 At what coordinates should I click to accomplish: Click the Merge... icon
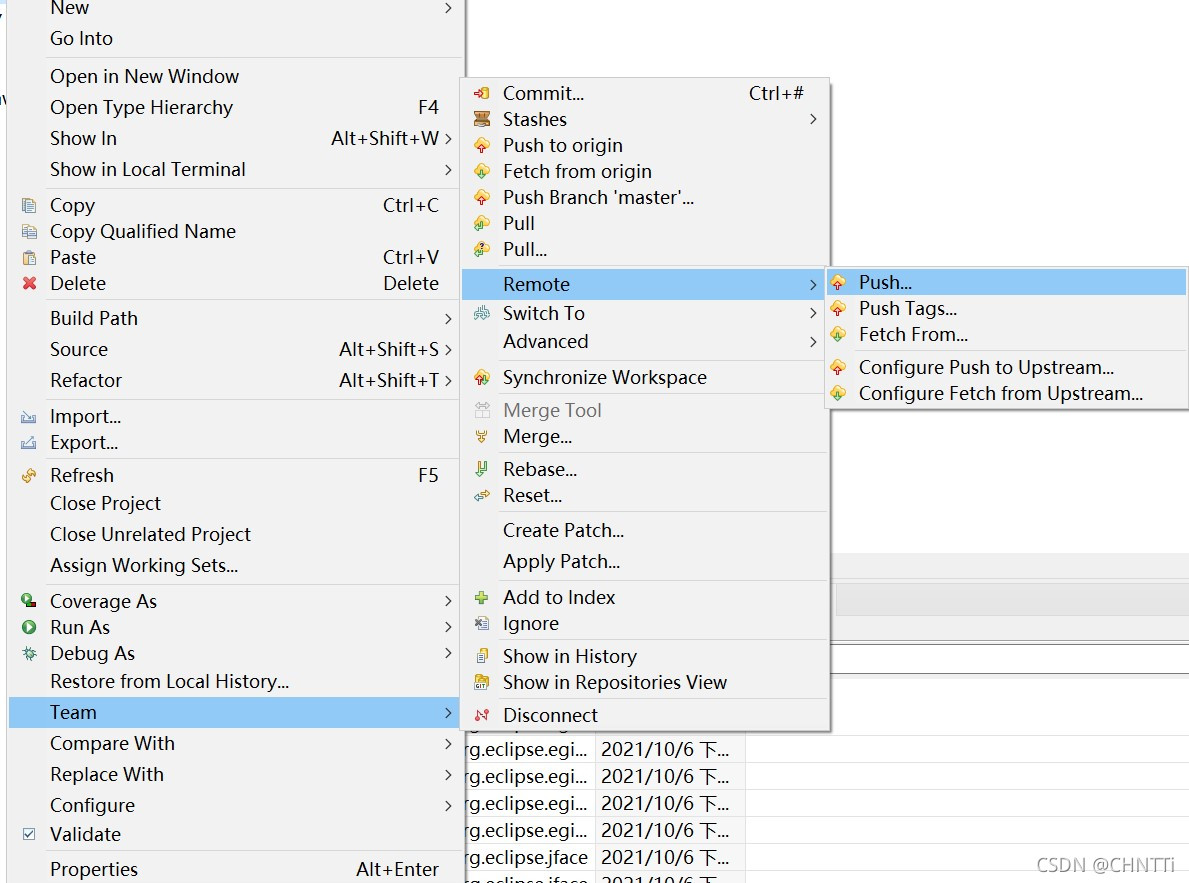[482, 436]
